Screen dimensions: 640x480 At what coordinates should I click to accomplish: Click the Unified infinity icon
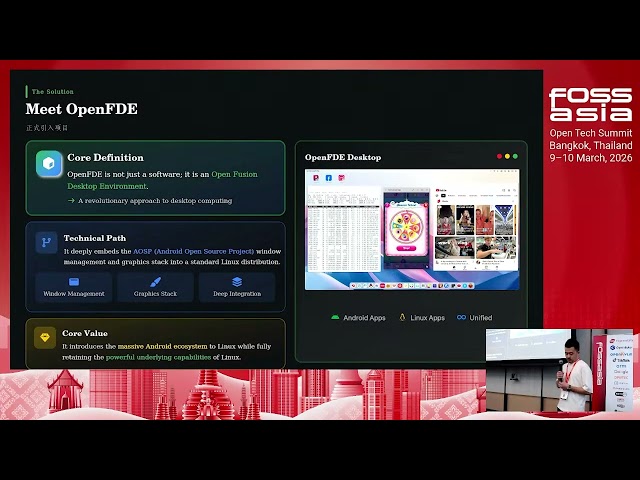(x=461, y=317)
